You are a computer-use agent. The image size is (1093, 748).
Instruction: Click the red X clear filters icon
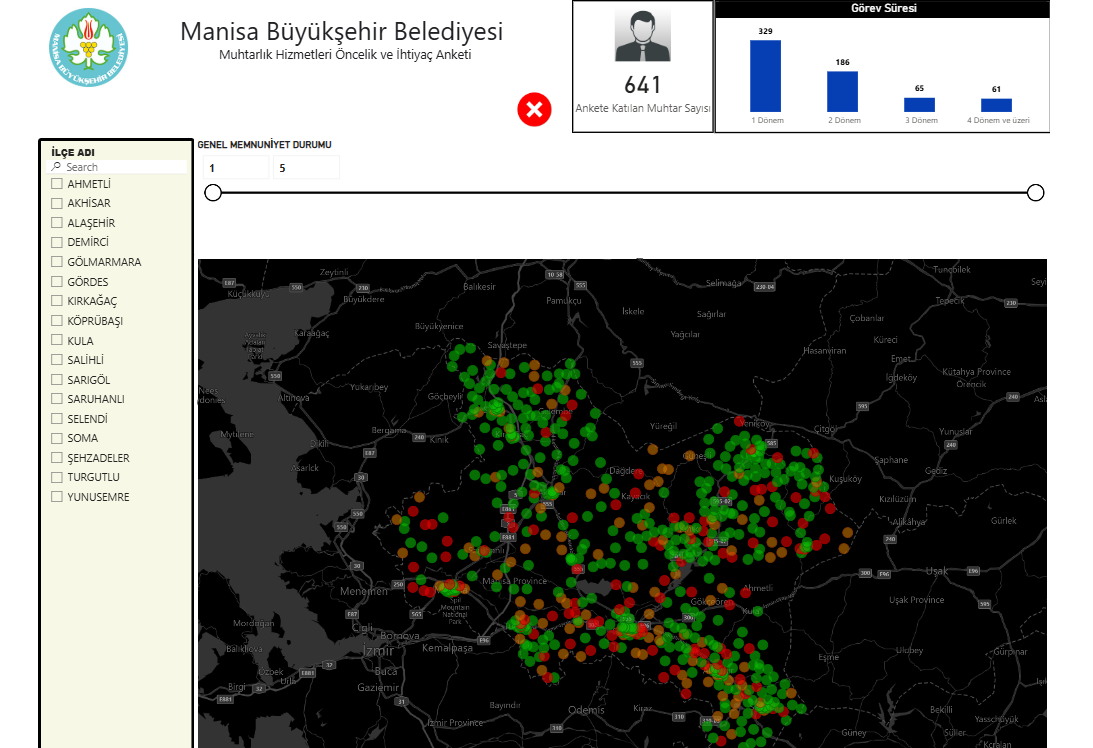[534, 109]
